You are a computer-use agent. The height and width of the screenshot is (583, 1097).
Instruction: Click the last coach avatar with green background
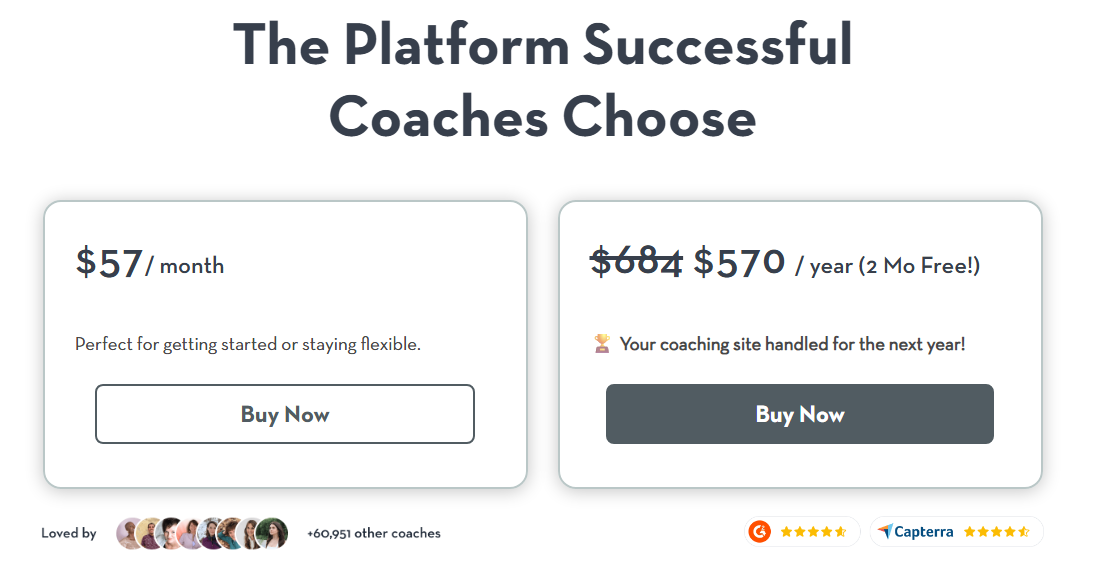coord(272,533)
